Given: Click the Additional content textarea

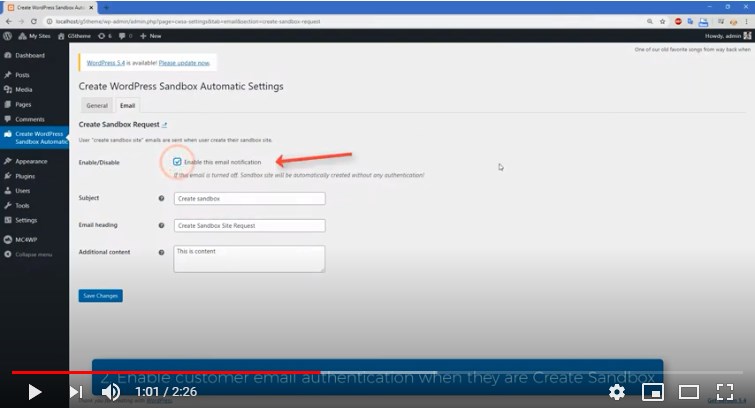Looking at the screenshot, I should (249, 259).
